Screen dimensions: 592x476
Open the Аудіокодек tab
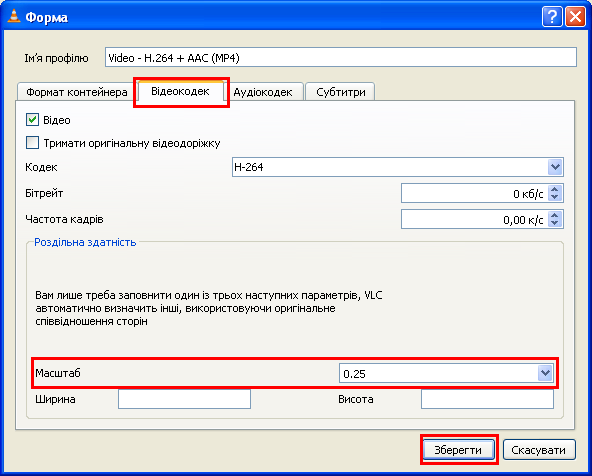pos(263,92)
